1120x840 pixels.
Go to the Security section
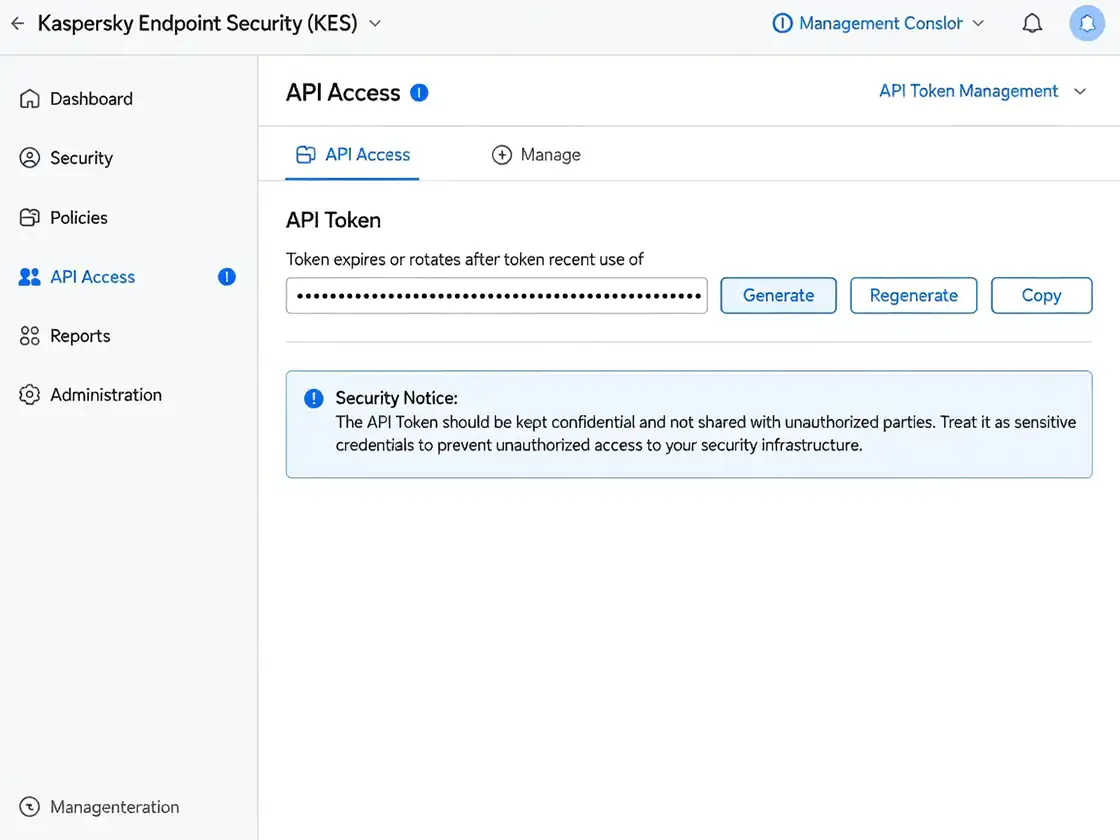click(x=81, y=158)
